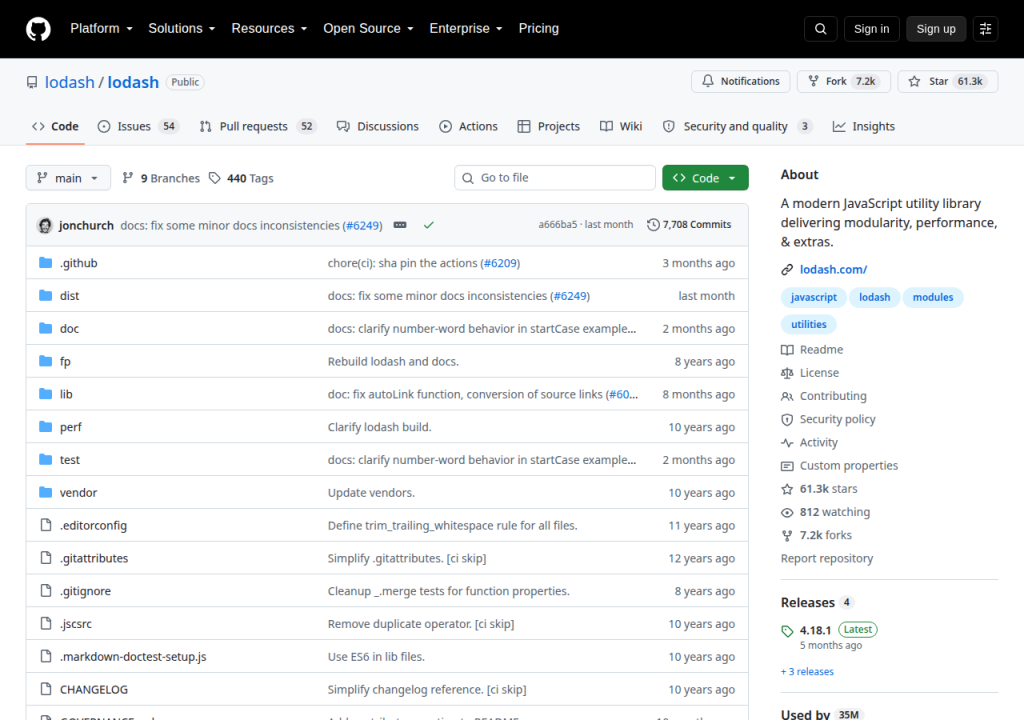This screenshot has height=720, width=1024.
Task: Click the vendor folder icon
Action: pyautogui.click(x=45, y=492)
